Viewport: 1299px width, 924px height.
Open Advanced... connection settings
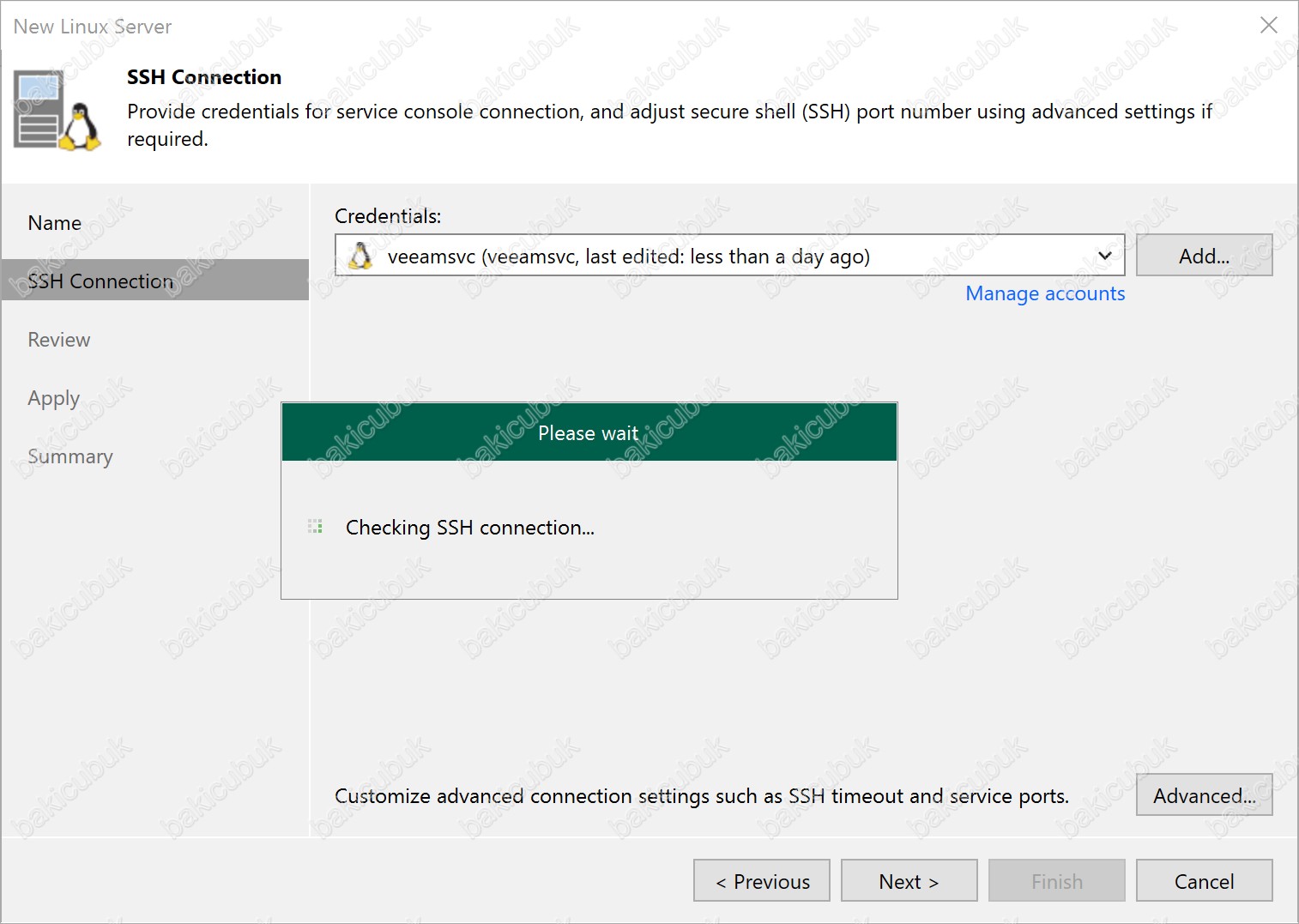(x=1204, y=795)
